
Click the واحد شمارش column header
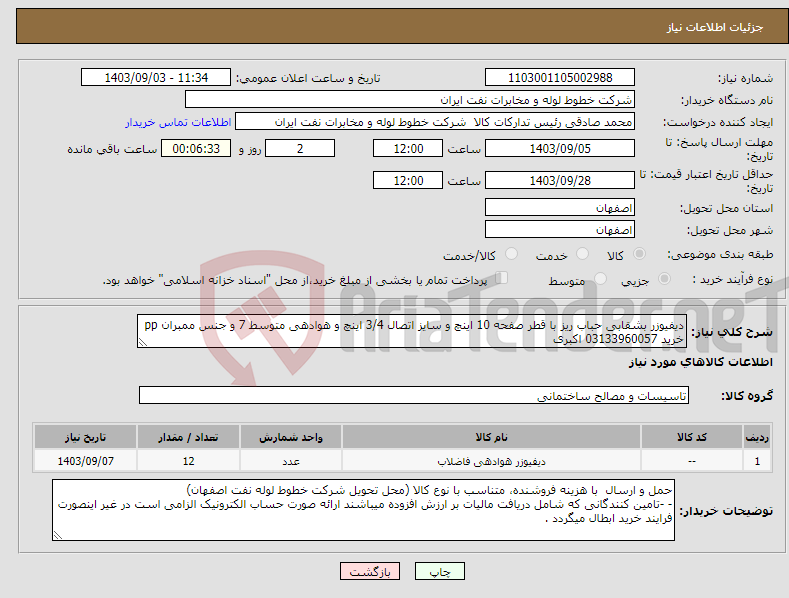pos(291,437)
